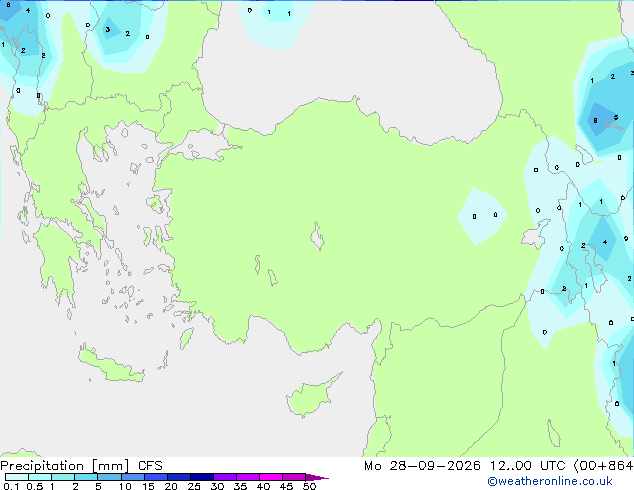Screen dimensions: 634x490
Task: Click the Sea of Marmara
Action: [204, 146]
